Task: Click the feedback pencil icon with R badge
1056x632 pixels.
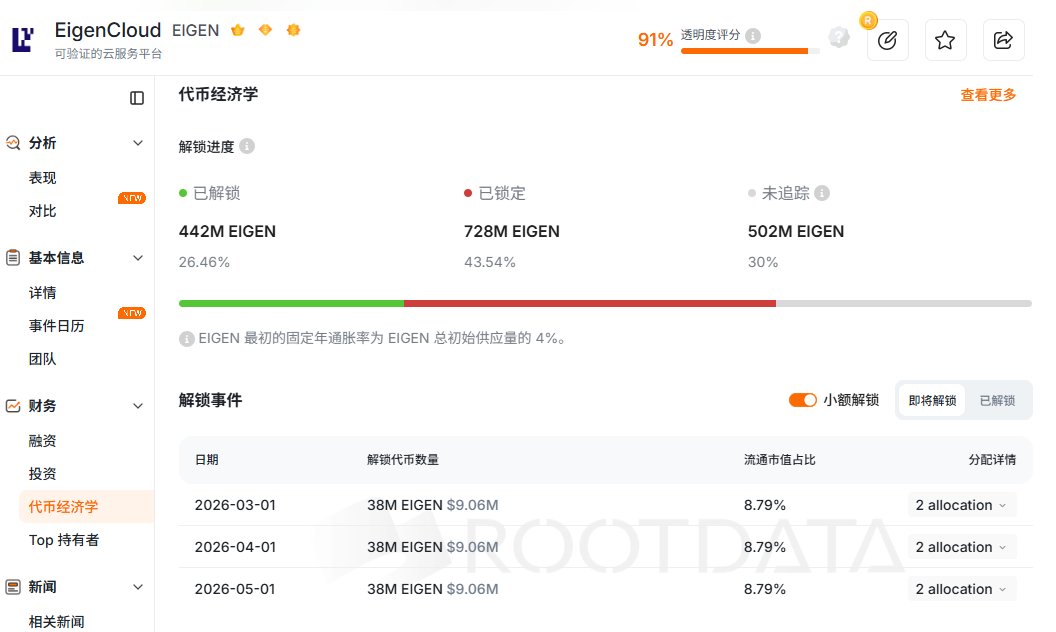Action: point(887,40)
